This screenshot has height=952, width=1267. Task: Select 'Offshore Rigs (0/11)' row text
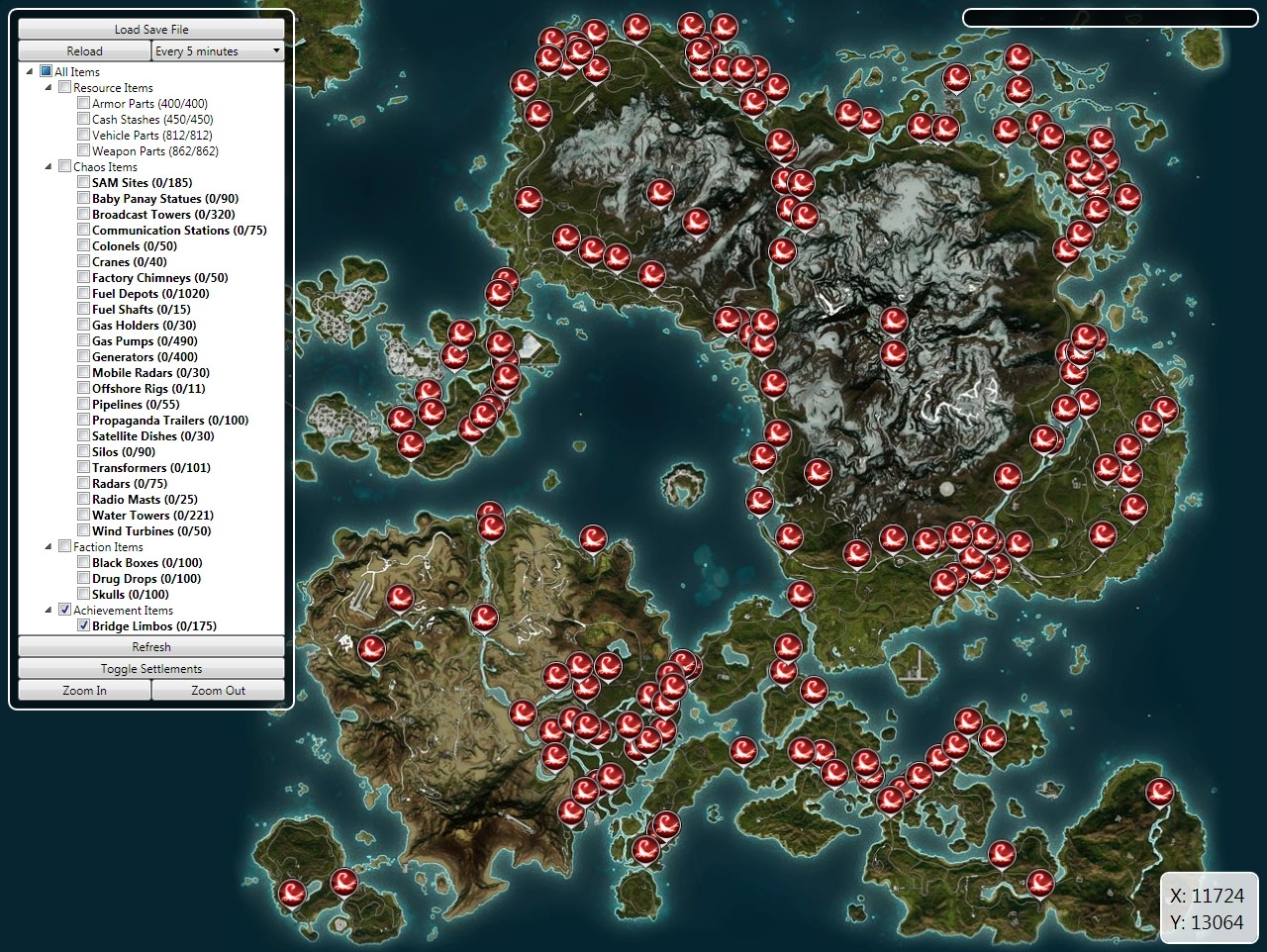click(148, 388)
